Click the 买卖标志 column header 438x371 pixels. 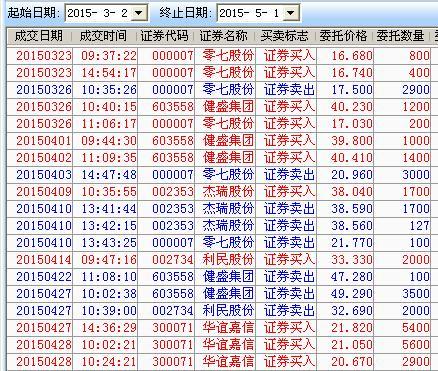pos(285,36)
